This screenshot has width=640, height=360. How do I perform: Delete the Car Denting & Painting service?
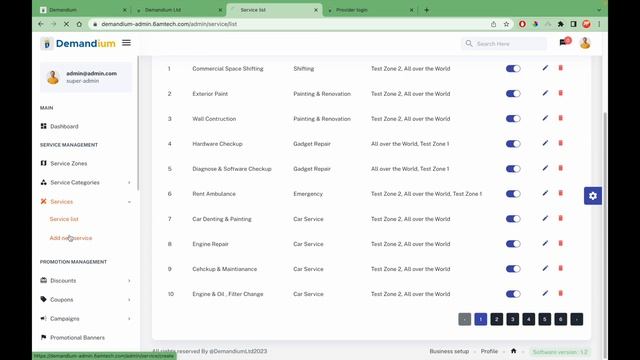point(560,218)
